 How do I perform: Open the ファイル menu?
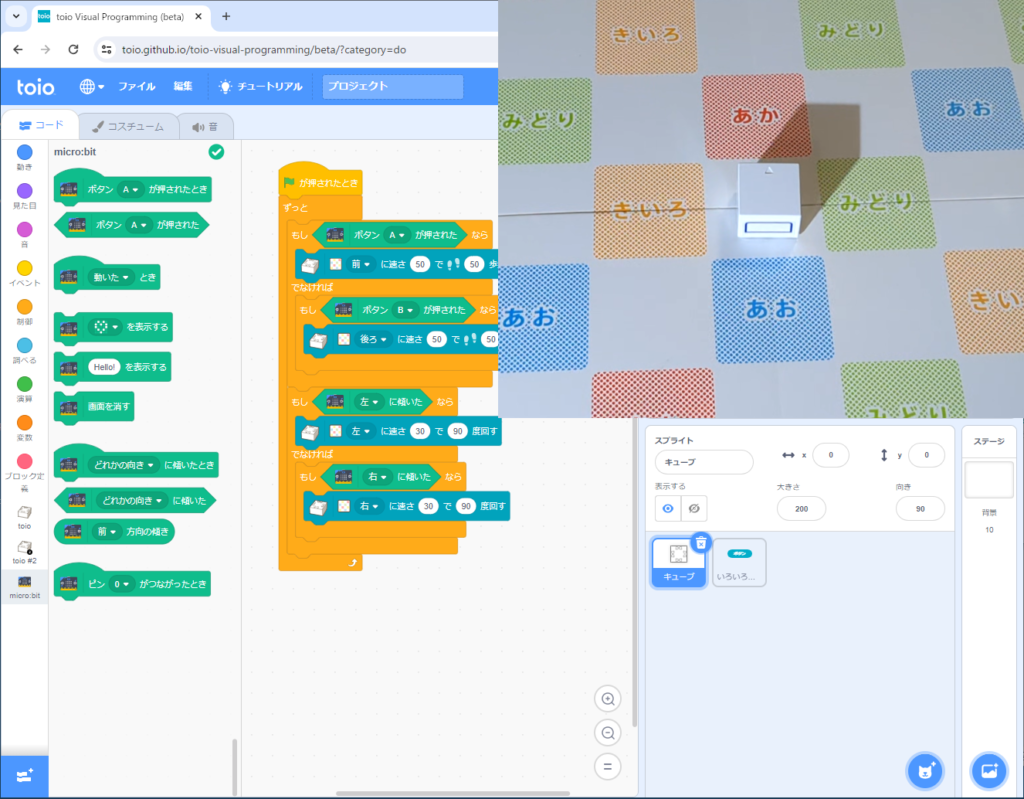pyautogui.click(x=137, y=87)
